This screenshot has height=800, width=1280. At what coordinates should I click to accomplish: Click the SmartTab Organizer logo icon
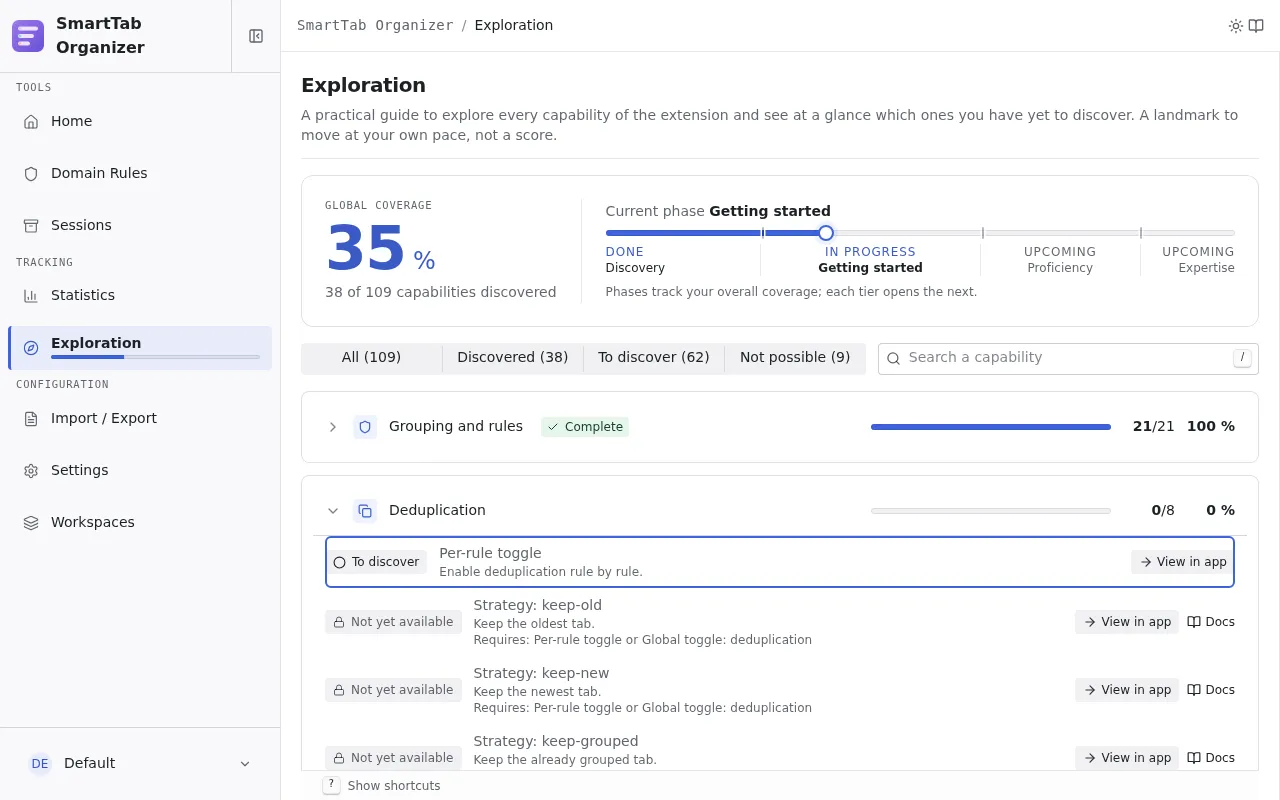coord(28,36)
